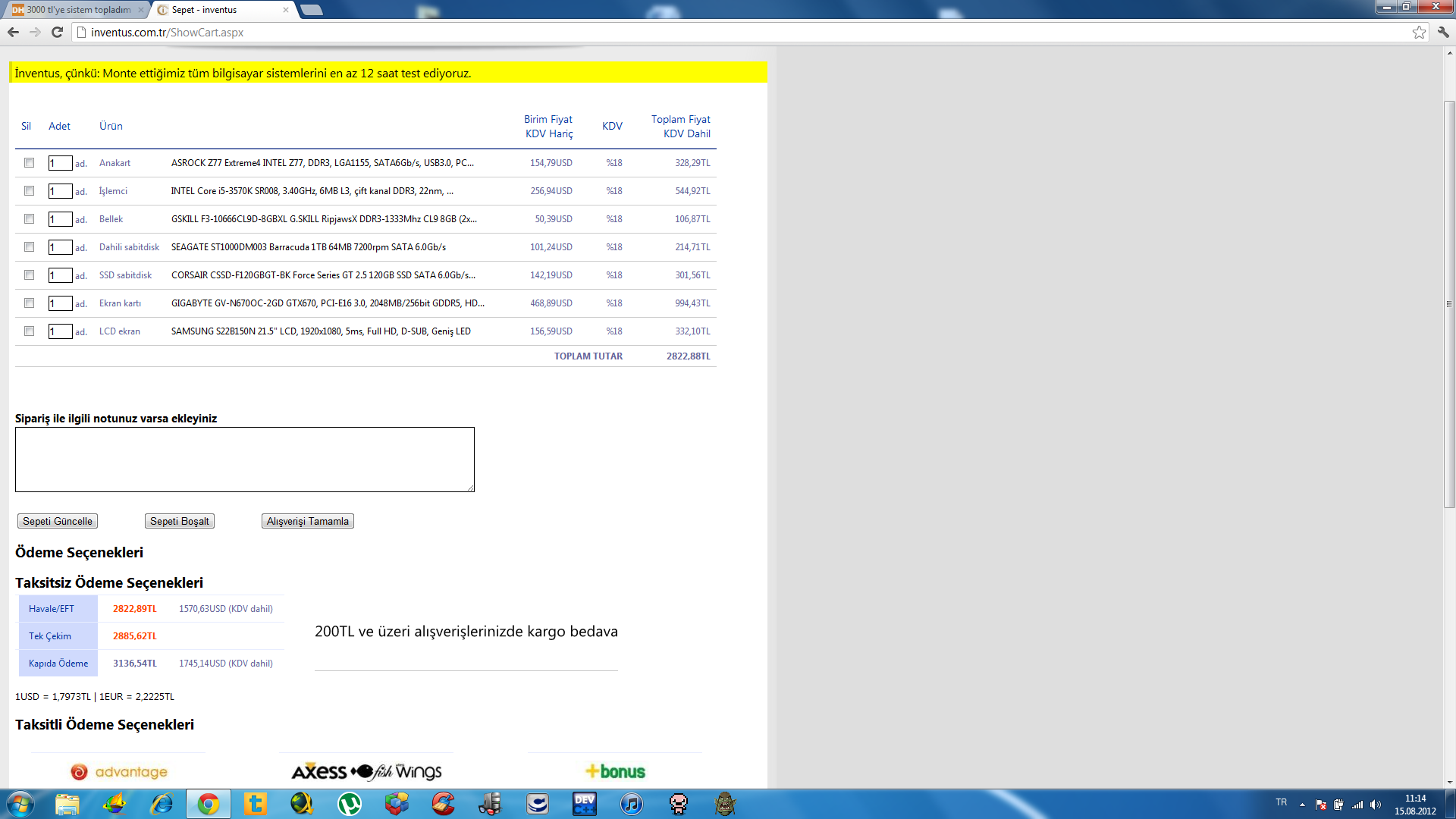
Task: Open the globe with magnifier taskbar icon
Action: point(303,804)
